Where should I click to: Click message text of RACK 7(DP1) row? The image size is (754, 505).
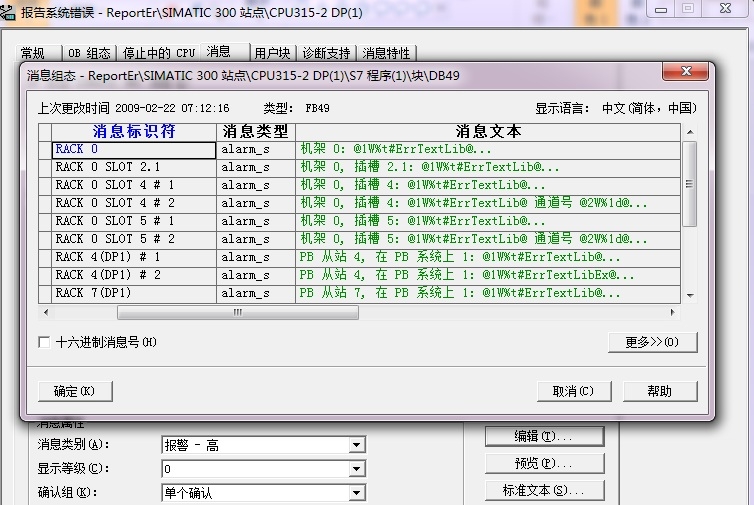[488, 293]
